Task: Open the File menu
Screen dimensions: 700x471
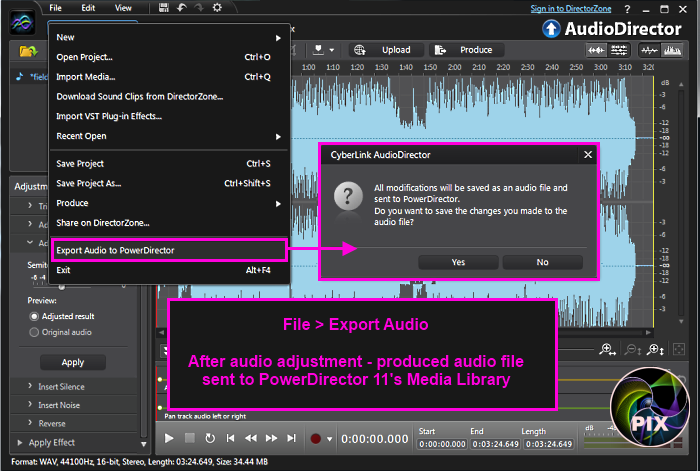Action: (55, 8)
